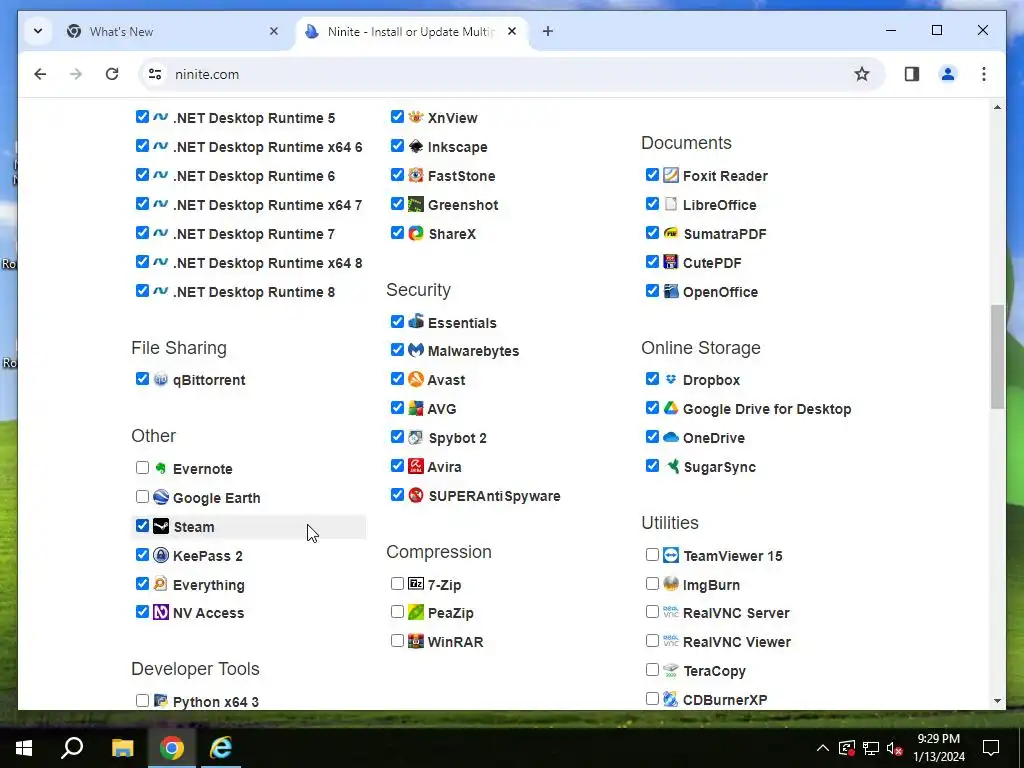The height and width of the screenshot is (768, 1024).
Task: Open the Chrome profile button
Action: 948,74
